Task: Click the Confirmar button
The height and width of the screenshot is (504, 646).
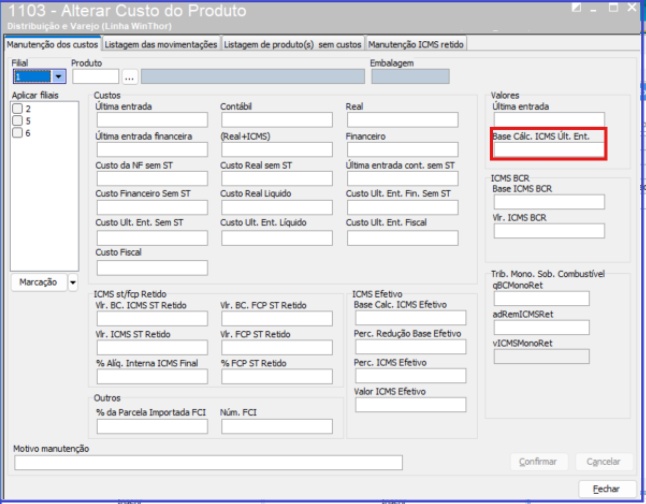Action: click(538, 462)
